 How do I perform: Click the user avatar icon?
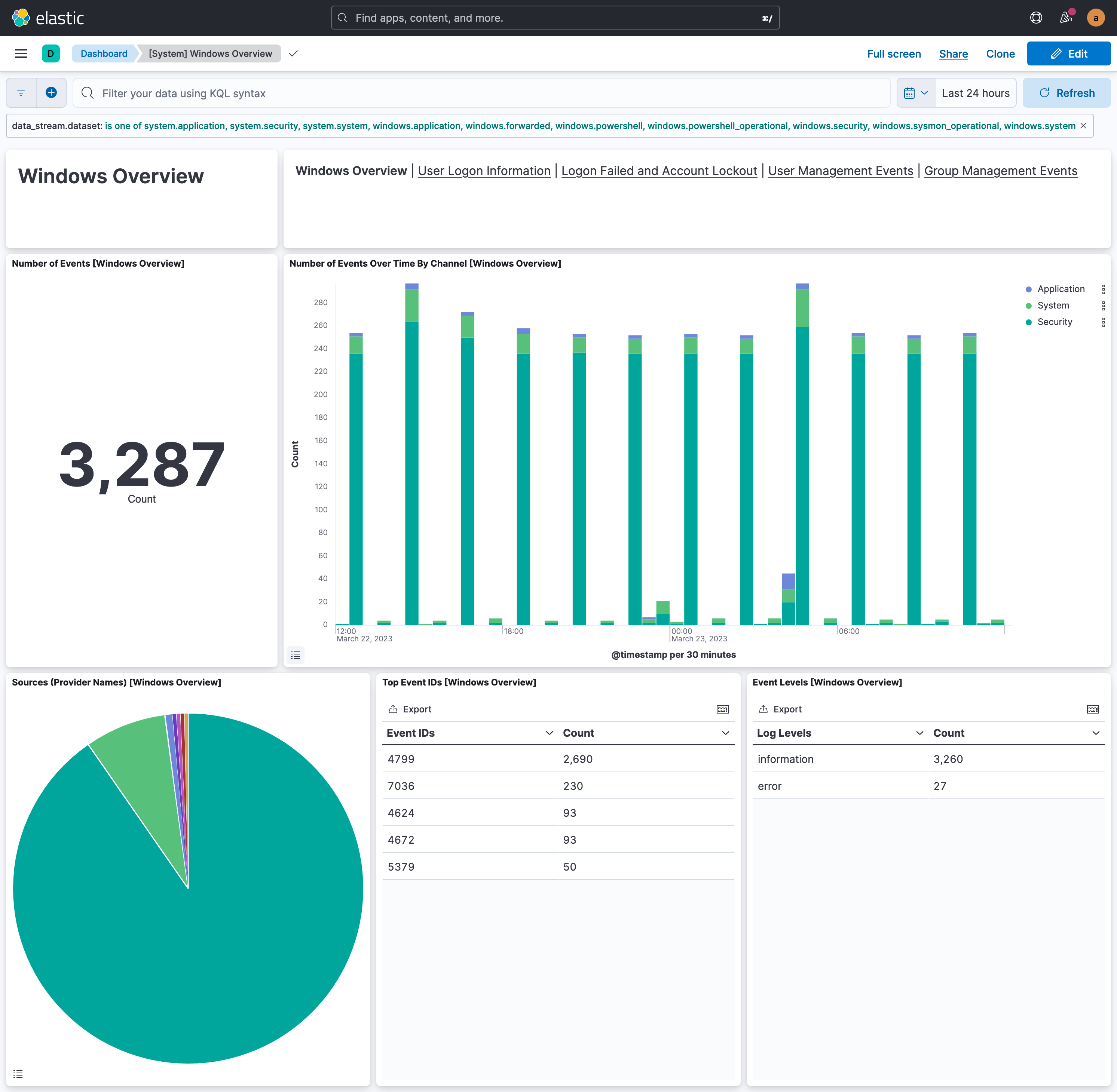1095,18
